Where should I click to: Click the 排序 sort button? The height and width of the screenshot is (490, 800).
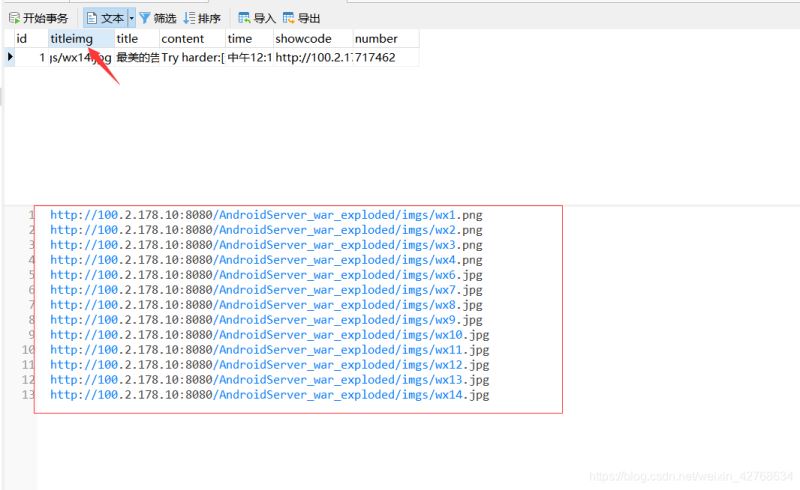pyautogui.click(x=202, y=18)
